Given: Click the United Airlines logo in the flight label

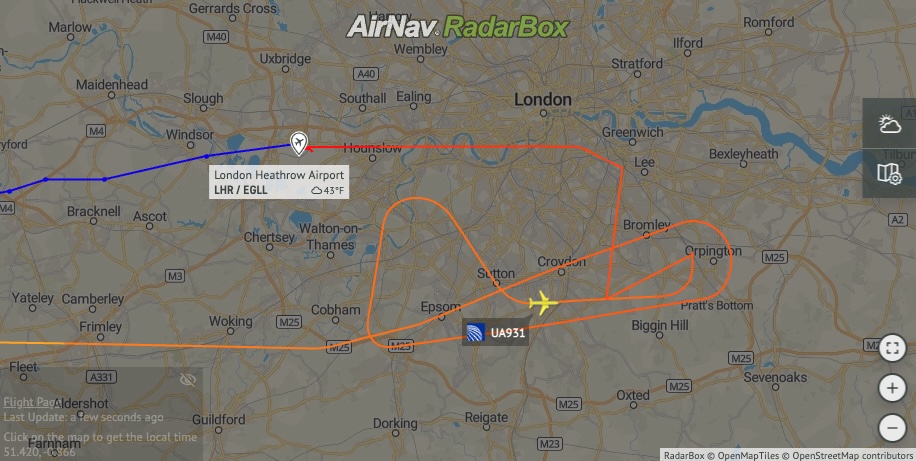Looking at the screenshot, I should click(x=476, y=333).
